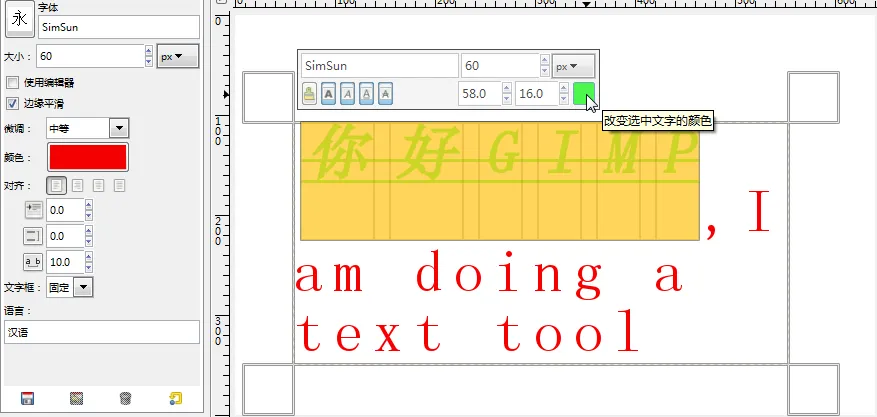Save tool options to a preset

click(x=27, y=399)
